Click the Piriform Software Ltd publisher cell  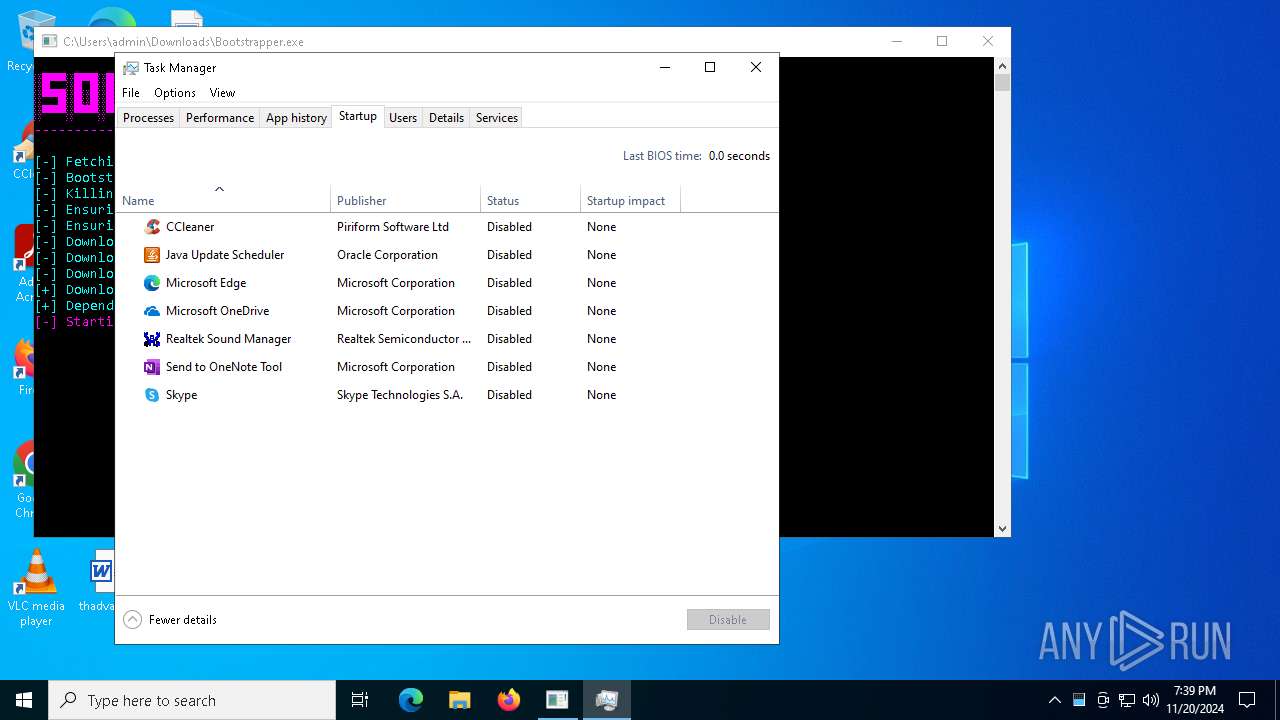tap(393, 227)
